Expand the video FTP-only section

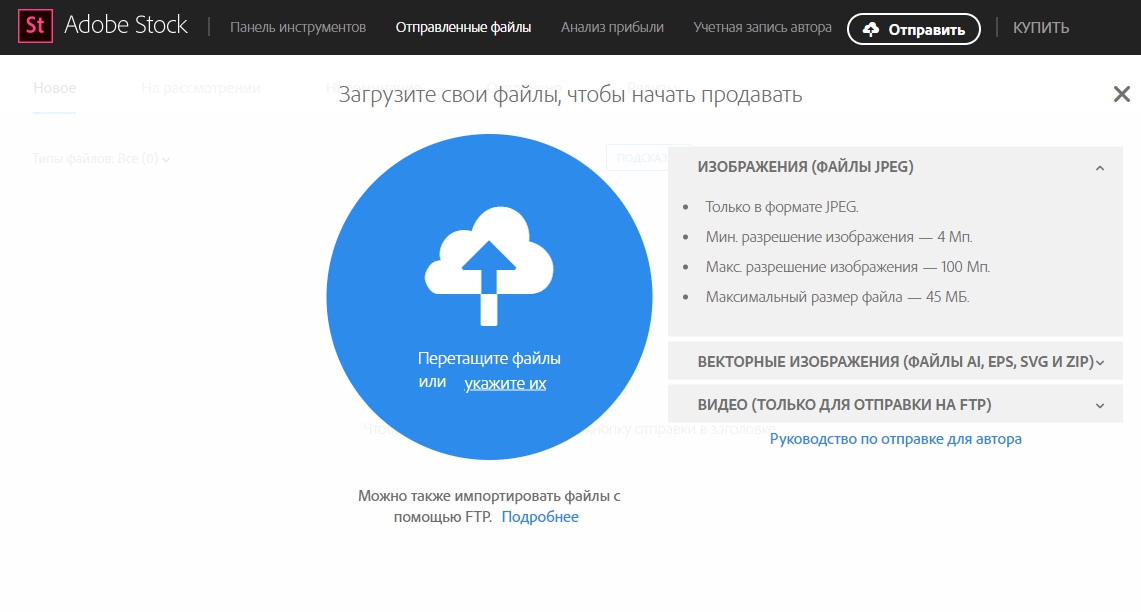[x=1100, y=405]
